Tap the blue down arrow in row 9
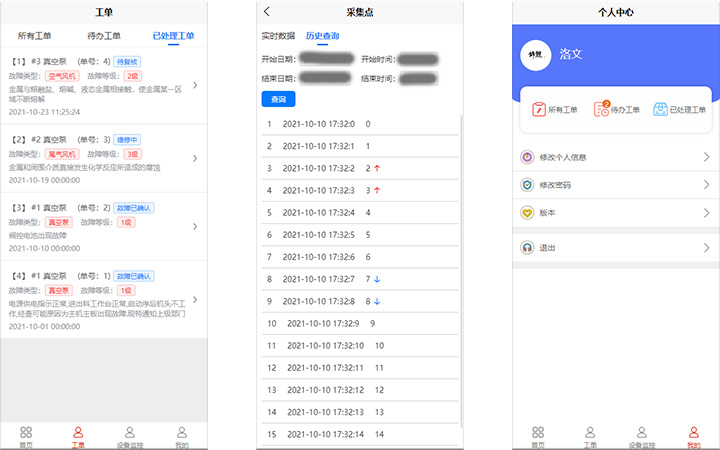Image resolution: width=720 pixels, height=450 pixels. click(x=377, y=302)
